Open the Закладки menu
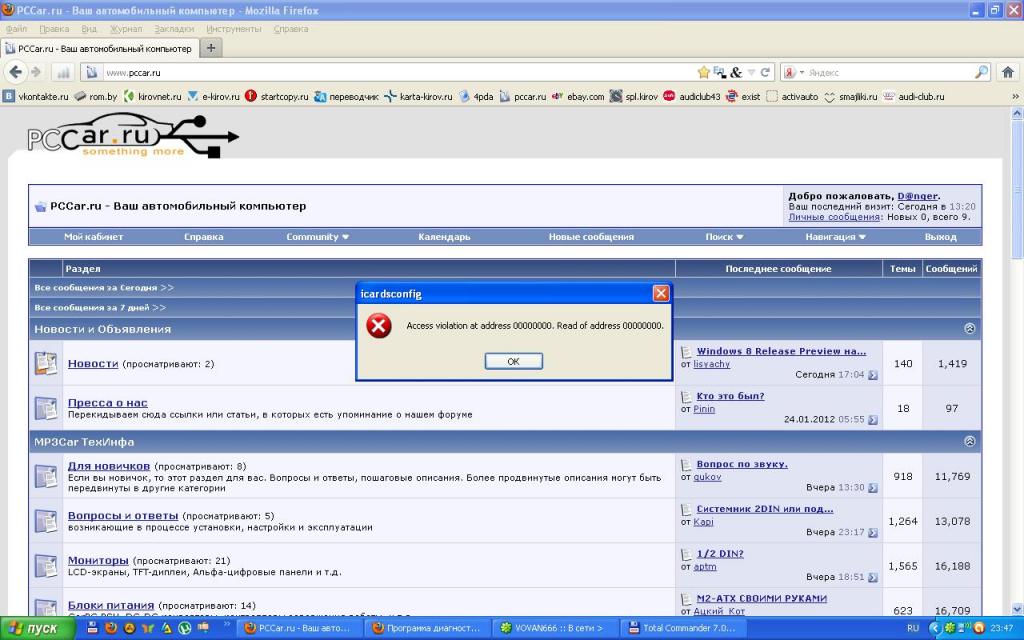Screen dimensions: 1024x640 [175, 29]
